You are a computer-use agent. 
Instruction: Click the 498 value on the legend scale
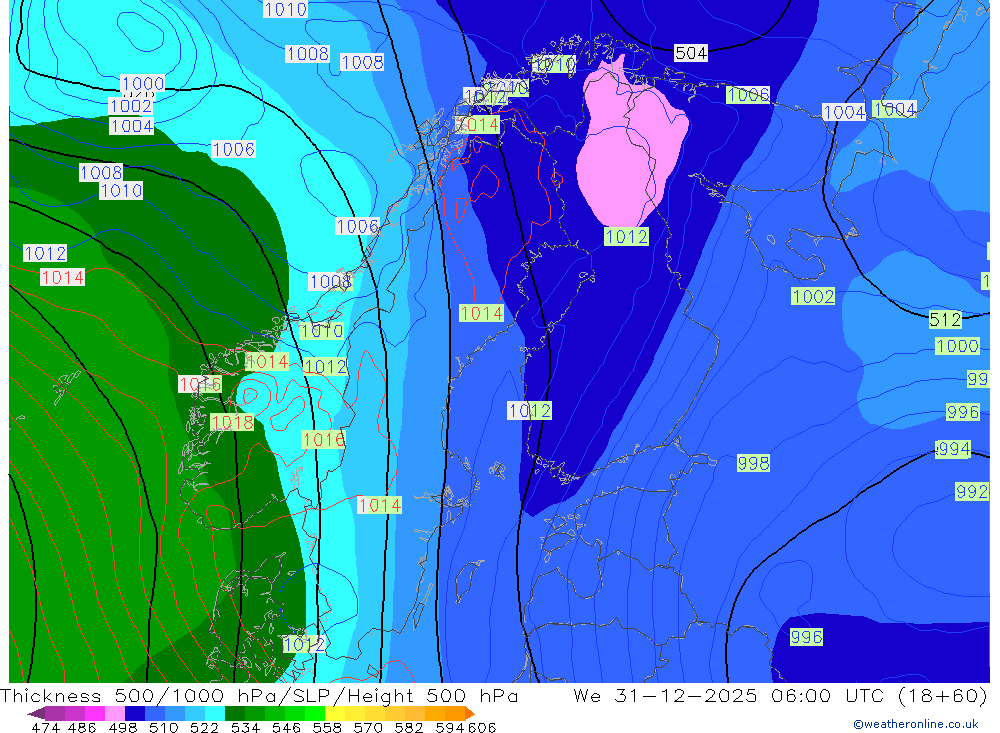pyautogui.click(x=123, y=727)
